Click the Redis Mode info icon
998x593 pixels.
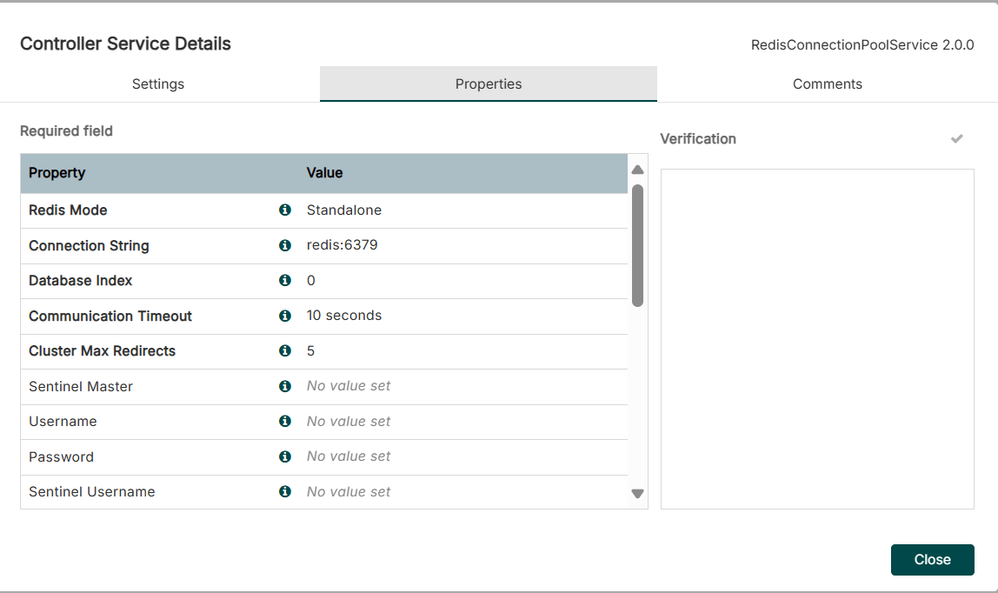pyautogui.click(x=284, y=210)
